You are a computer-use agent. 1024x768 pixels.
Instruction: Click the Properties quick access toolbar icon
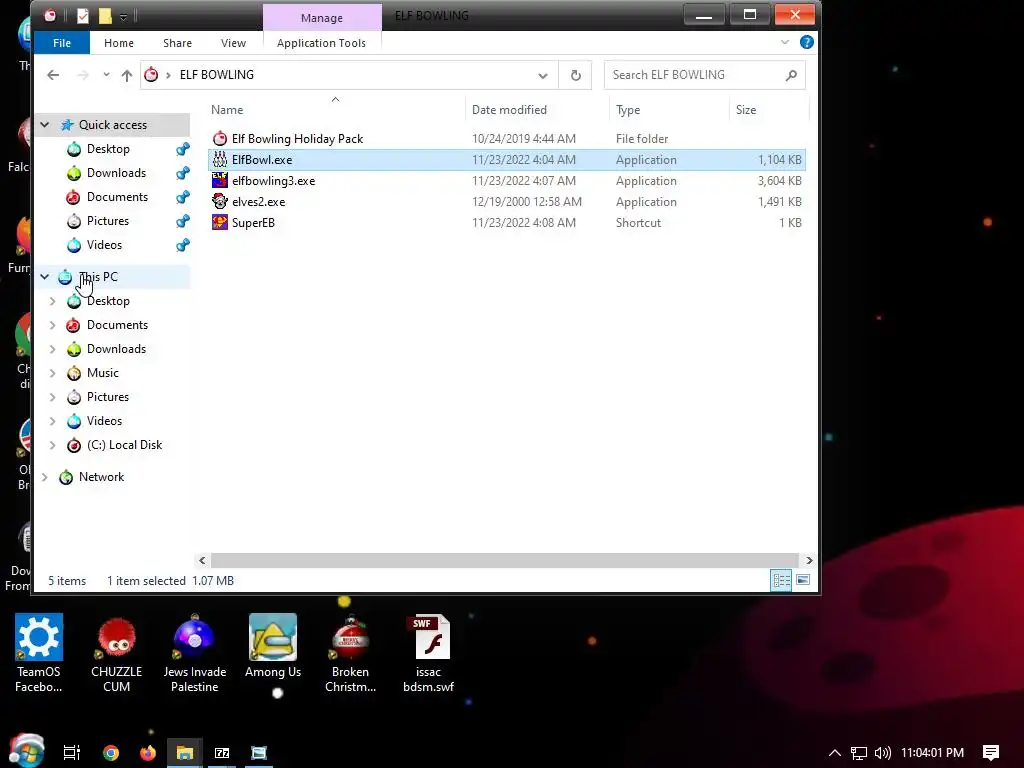point(82,16)
